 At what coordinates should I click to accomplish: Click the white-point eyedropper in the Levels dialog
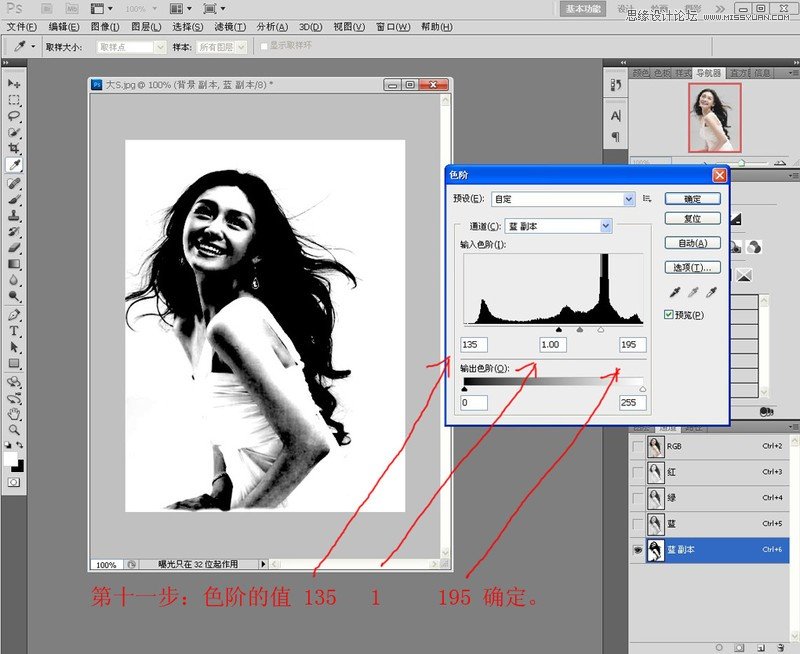[x=712, y=291]
